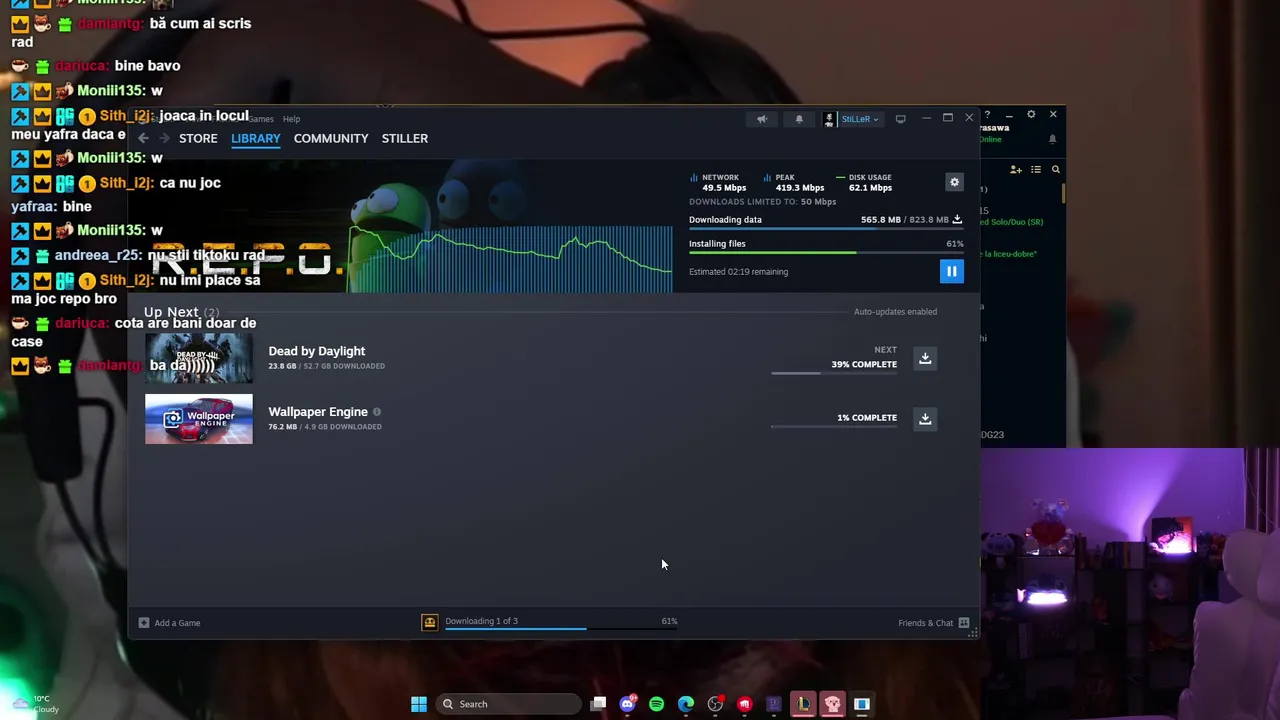Click the list view icon in friends window
This screenshot has height=720, width=1280.
(x=1036, y=170)
